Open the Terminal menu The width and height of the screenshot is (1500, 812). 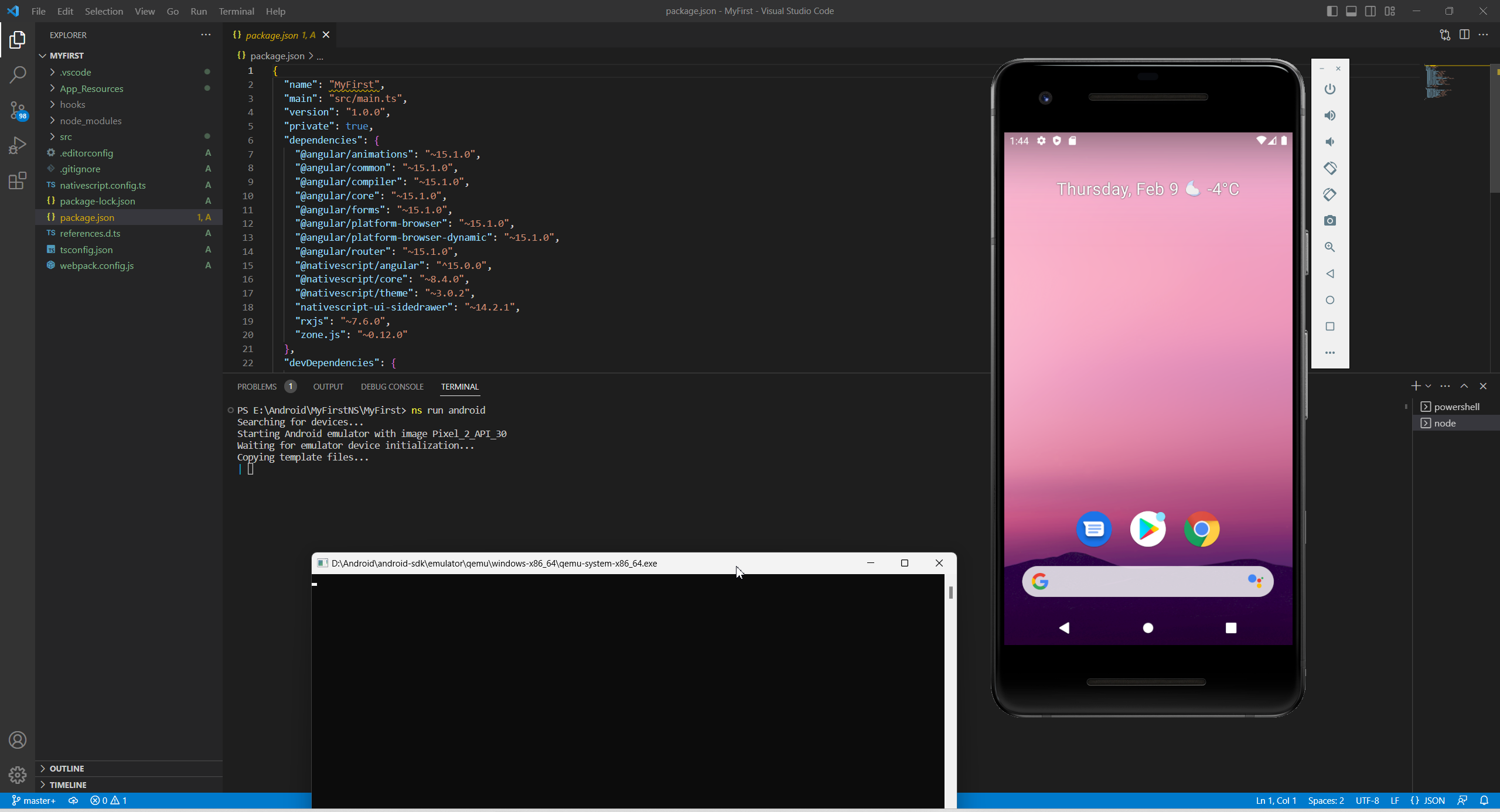[x=236, y=11]
